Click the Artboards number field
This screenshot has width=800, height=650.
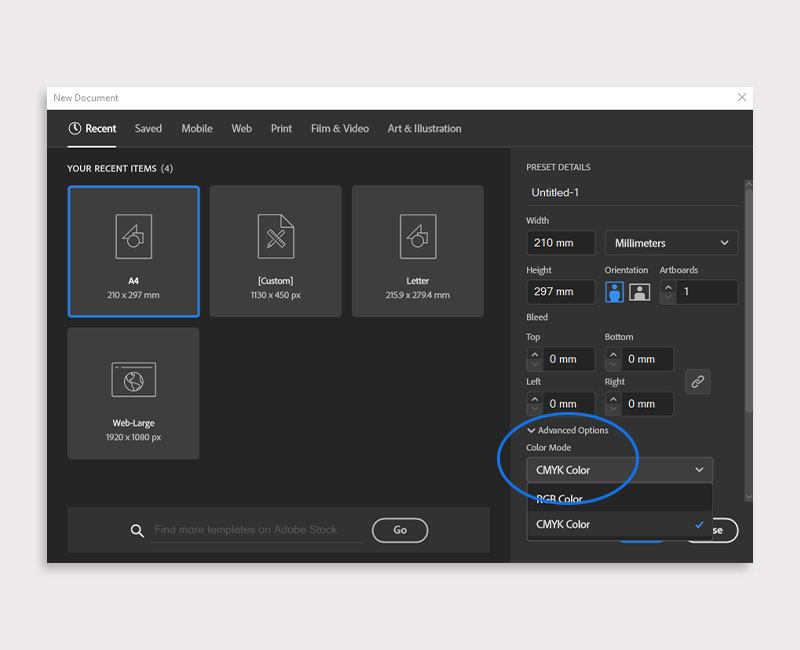pos(707,292)
